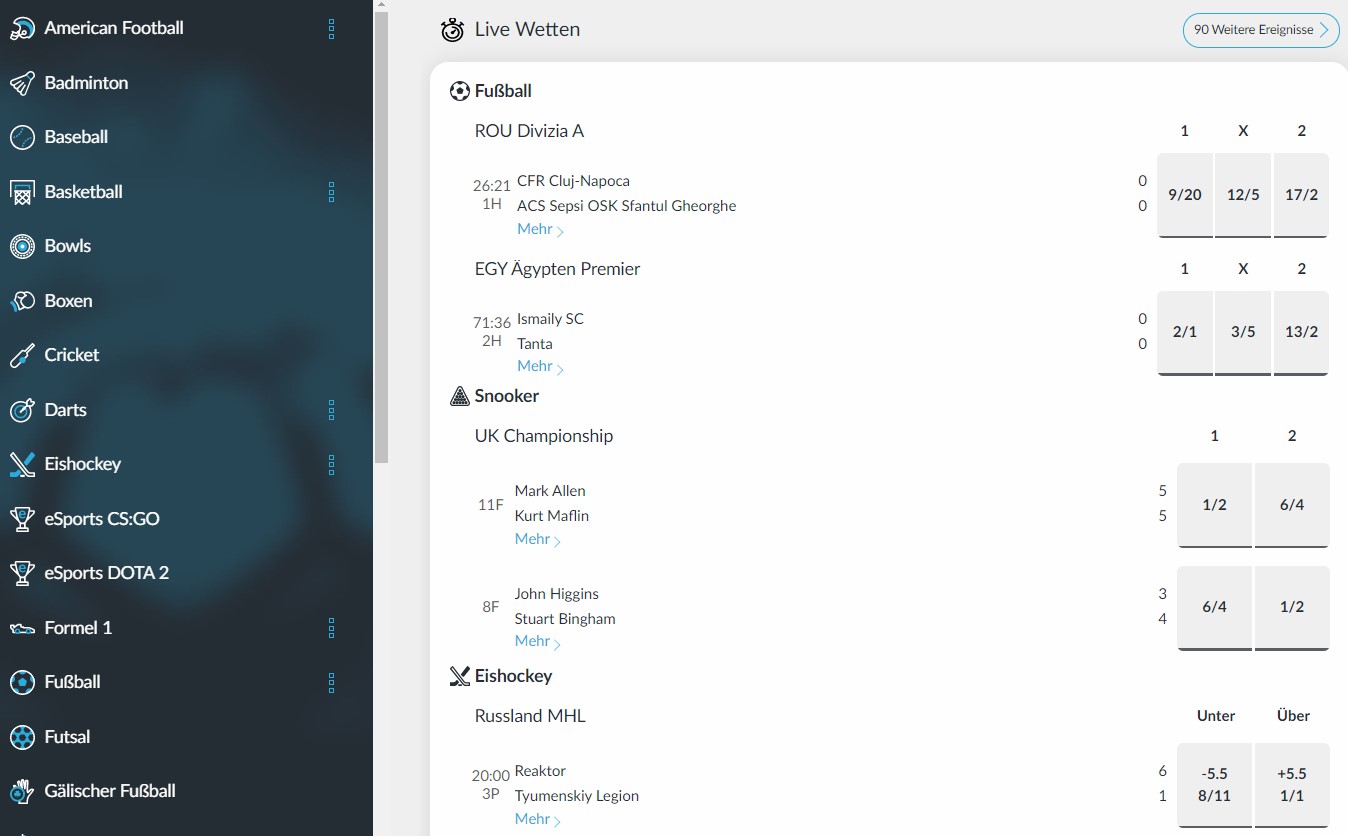Select 2/1 odds for Ismaily SC
This screenshot has width=1348, height=836.
click(1185, 333)
